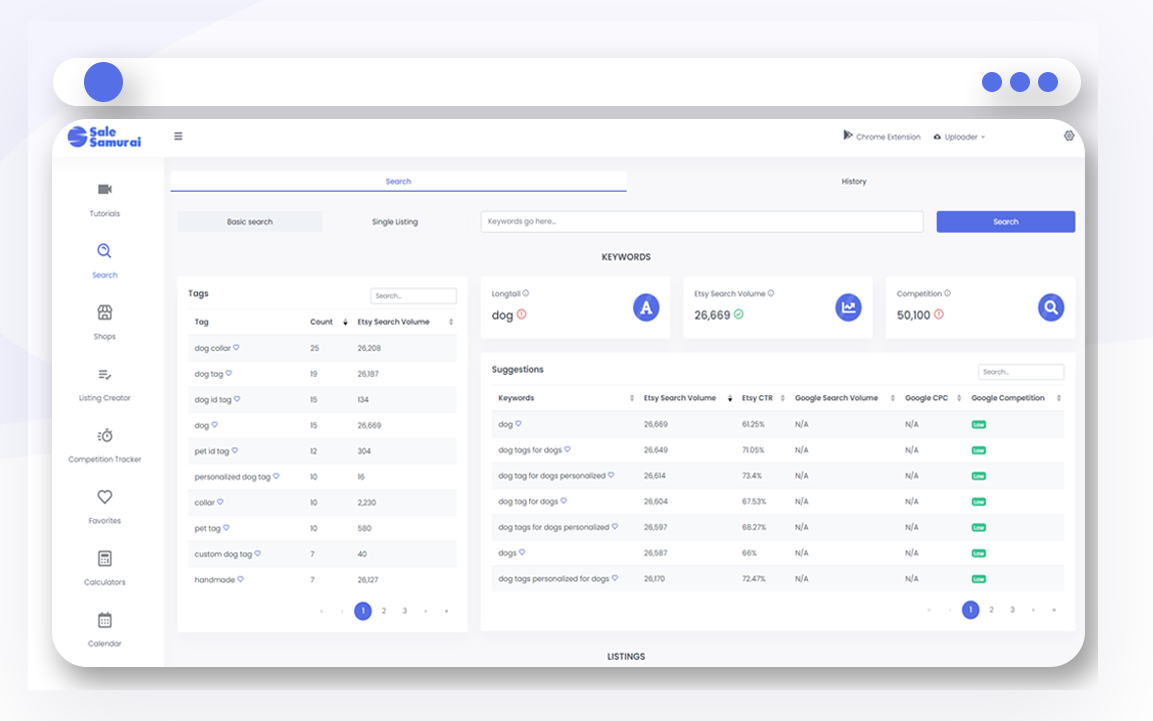Open the Shops sidebar icon
The image size is (1153, 721).
pos(104,312)
